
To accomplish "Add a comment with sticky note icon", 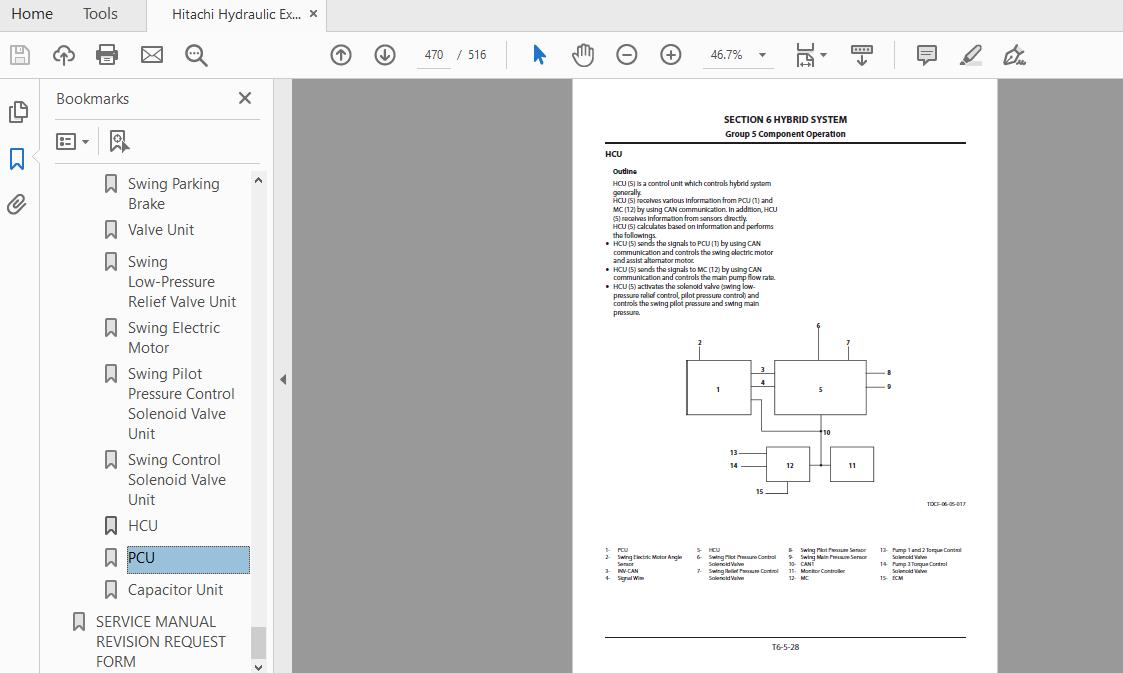I will tap(927, 55).
